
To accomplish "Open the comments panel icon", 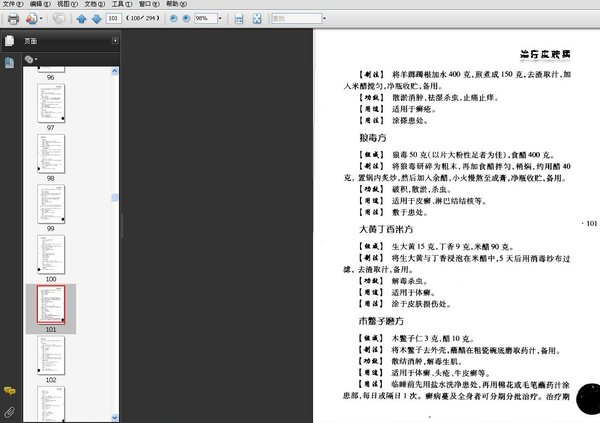I will click(x=9, y=390).
